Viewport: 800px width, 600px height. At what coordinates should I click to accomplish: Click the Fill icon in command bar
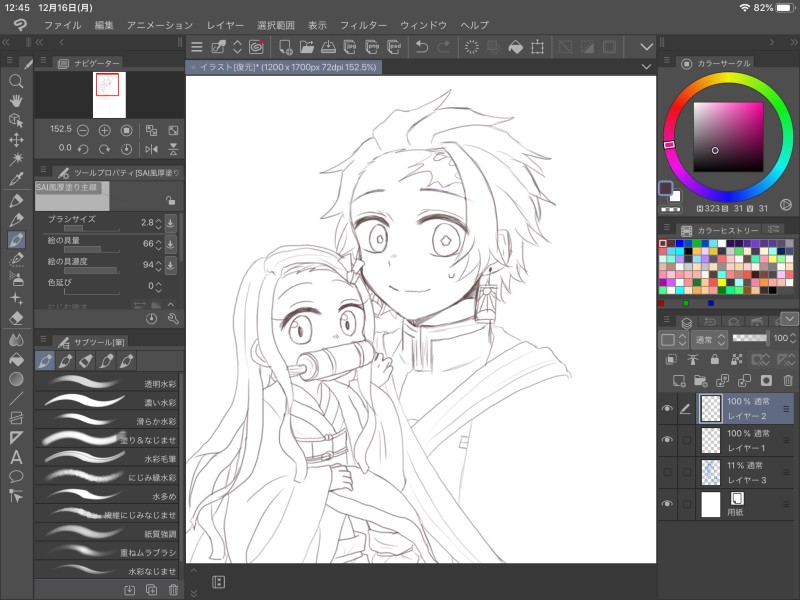pos(516,47)
